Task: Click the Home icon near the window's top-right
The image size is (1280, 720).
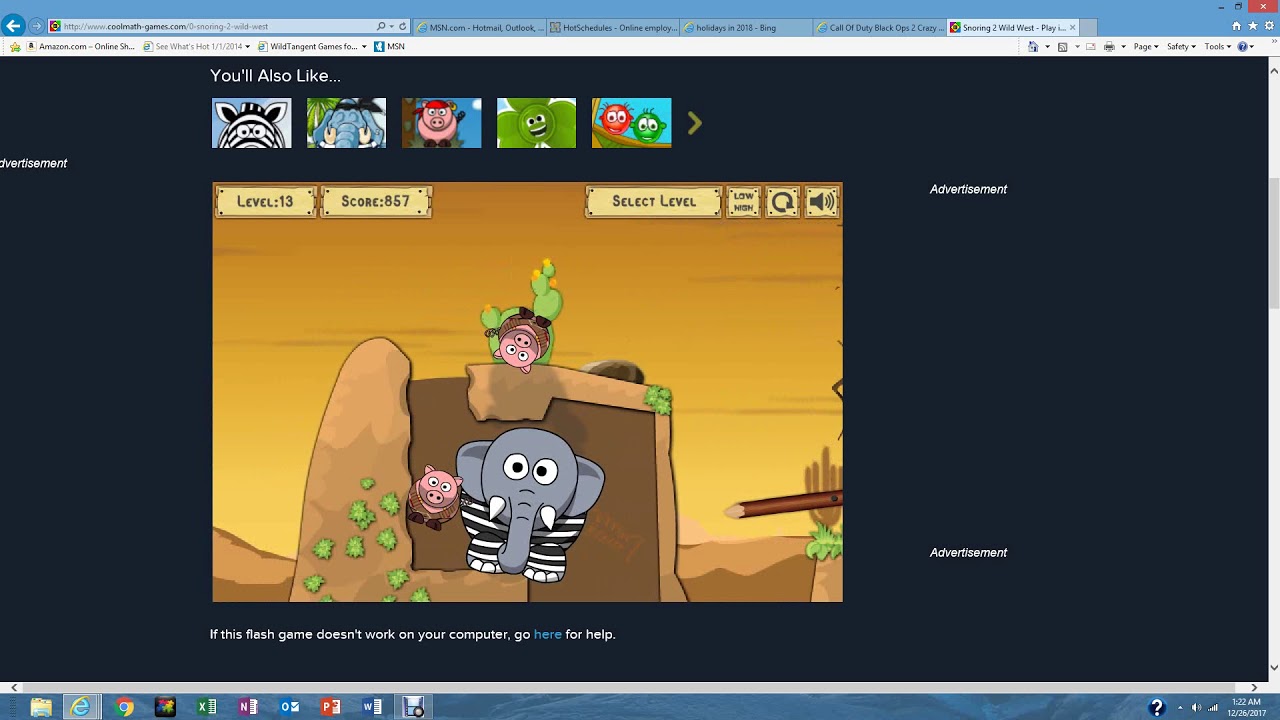Action: click(x=1237, y=26)
